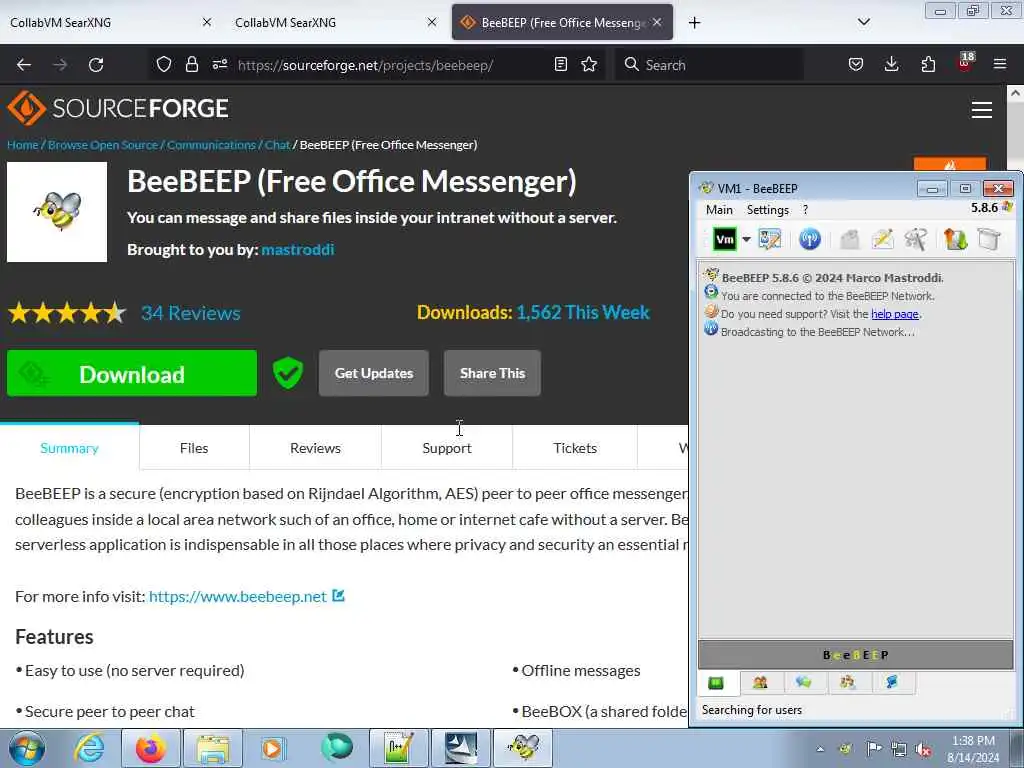Click the Chat breadcrumb link

click(x=277, y=145)
